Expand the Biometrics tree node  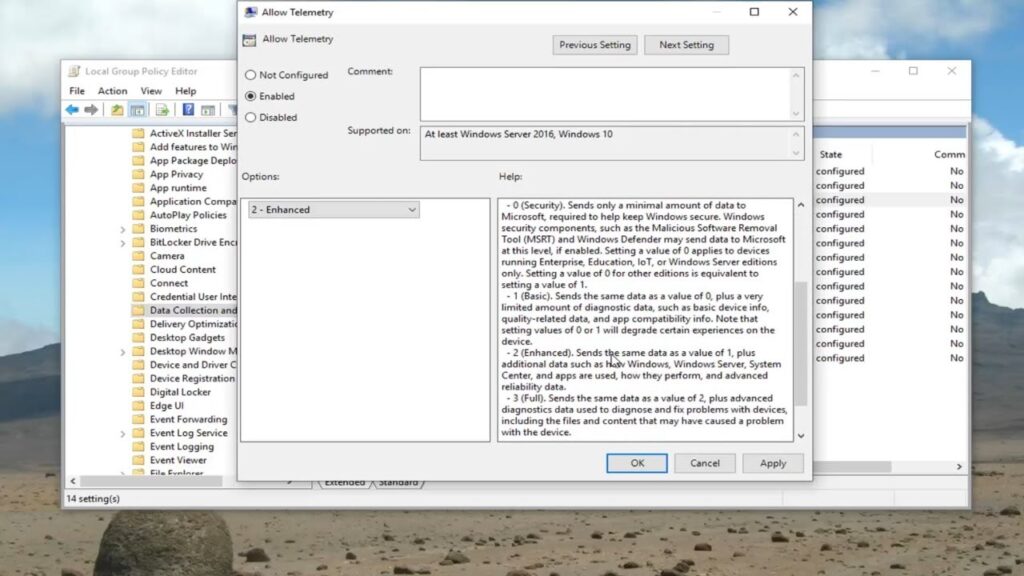click(x=122, y=229)
